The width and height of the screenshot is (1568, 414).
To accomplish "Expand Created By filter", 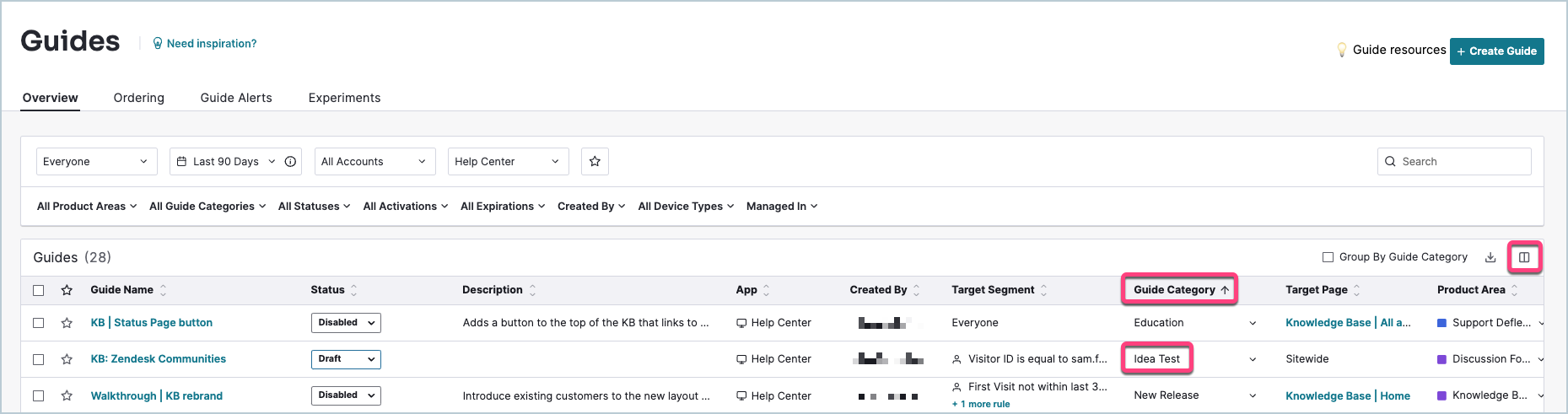I will (x=591, y=207).
